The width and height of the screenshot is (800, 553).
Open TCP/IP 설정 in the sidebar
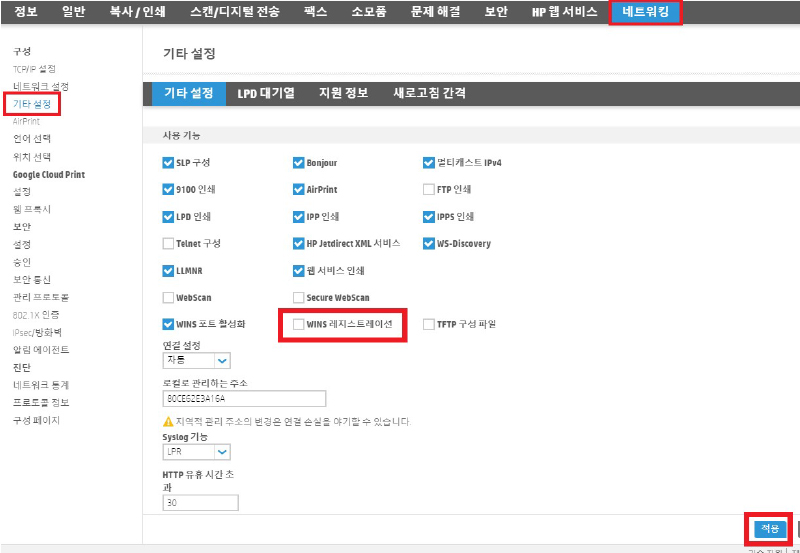pos(34,69)
